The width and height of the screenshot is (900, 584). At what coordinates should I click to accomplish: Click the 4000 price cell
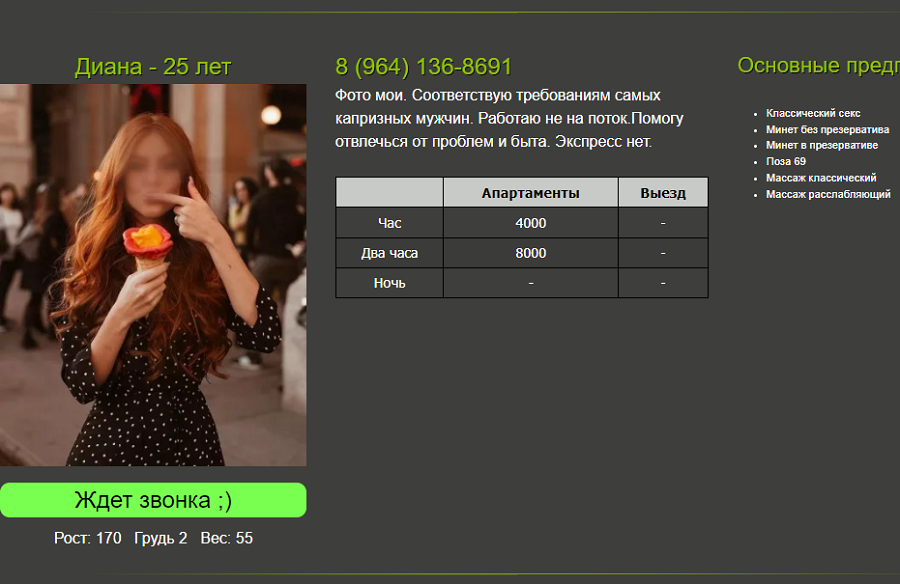tap(530, 223)
